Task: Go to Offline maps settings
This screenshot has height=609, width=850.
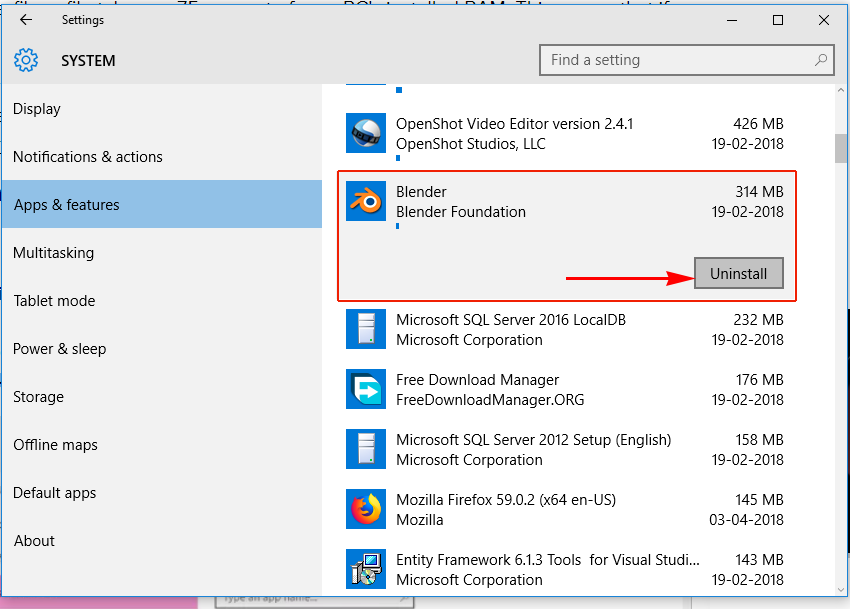Action: point(162,445)
